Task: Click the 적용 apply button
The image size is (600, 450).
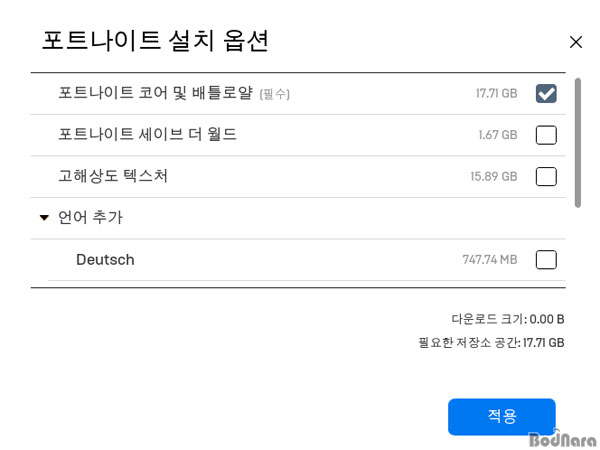Action: 502,417
